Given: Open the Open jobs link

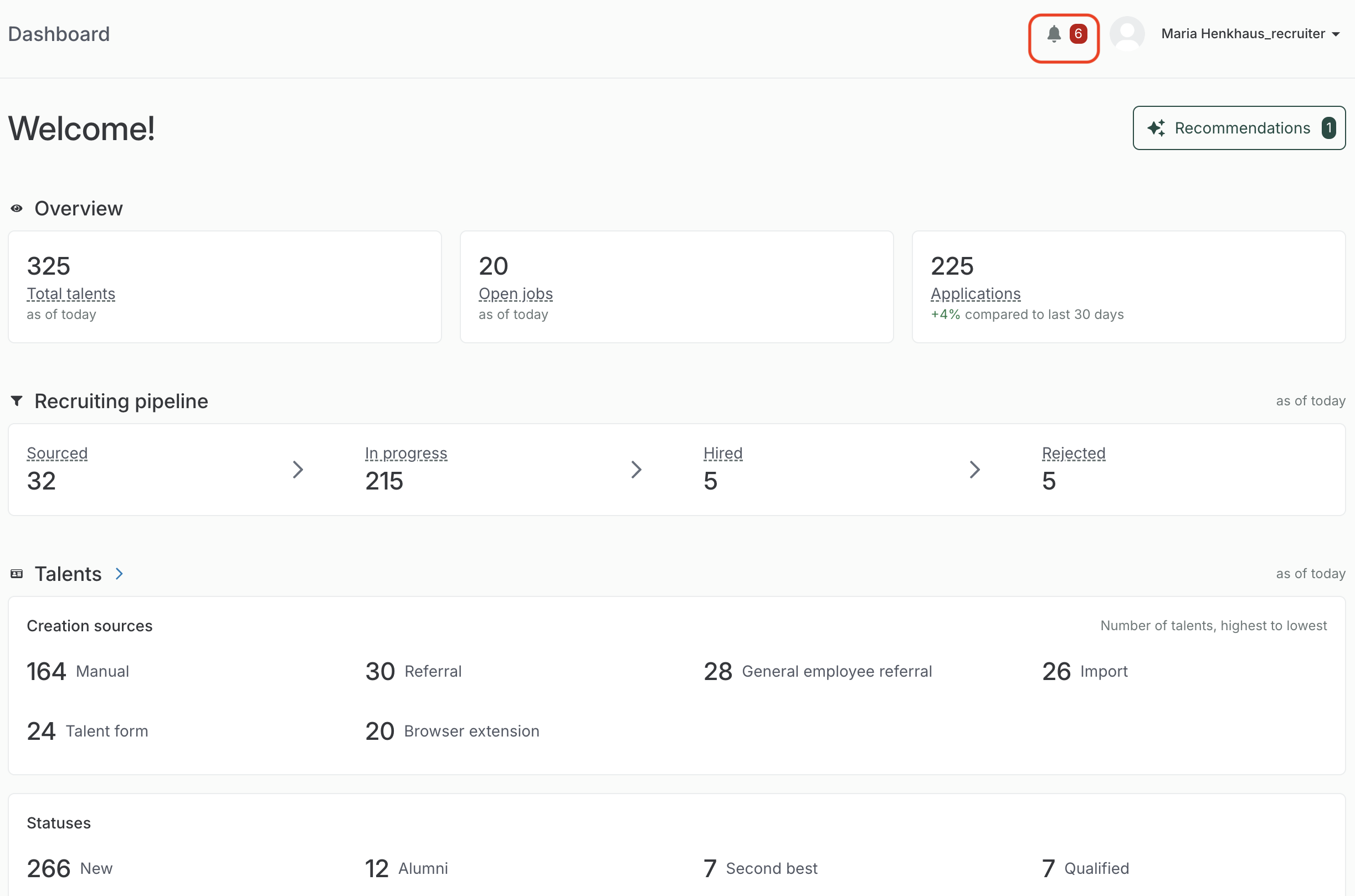Looking at the screenshot, I should click(x=516, y=293).
